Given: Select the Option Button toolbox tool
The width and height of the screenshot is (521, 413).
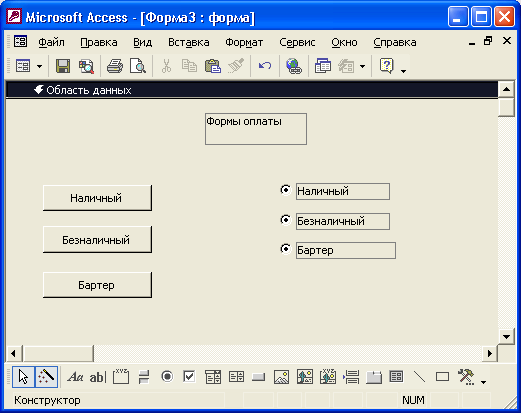Looking at the screenshot, I should click(x=167, y=377).
